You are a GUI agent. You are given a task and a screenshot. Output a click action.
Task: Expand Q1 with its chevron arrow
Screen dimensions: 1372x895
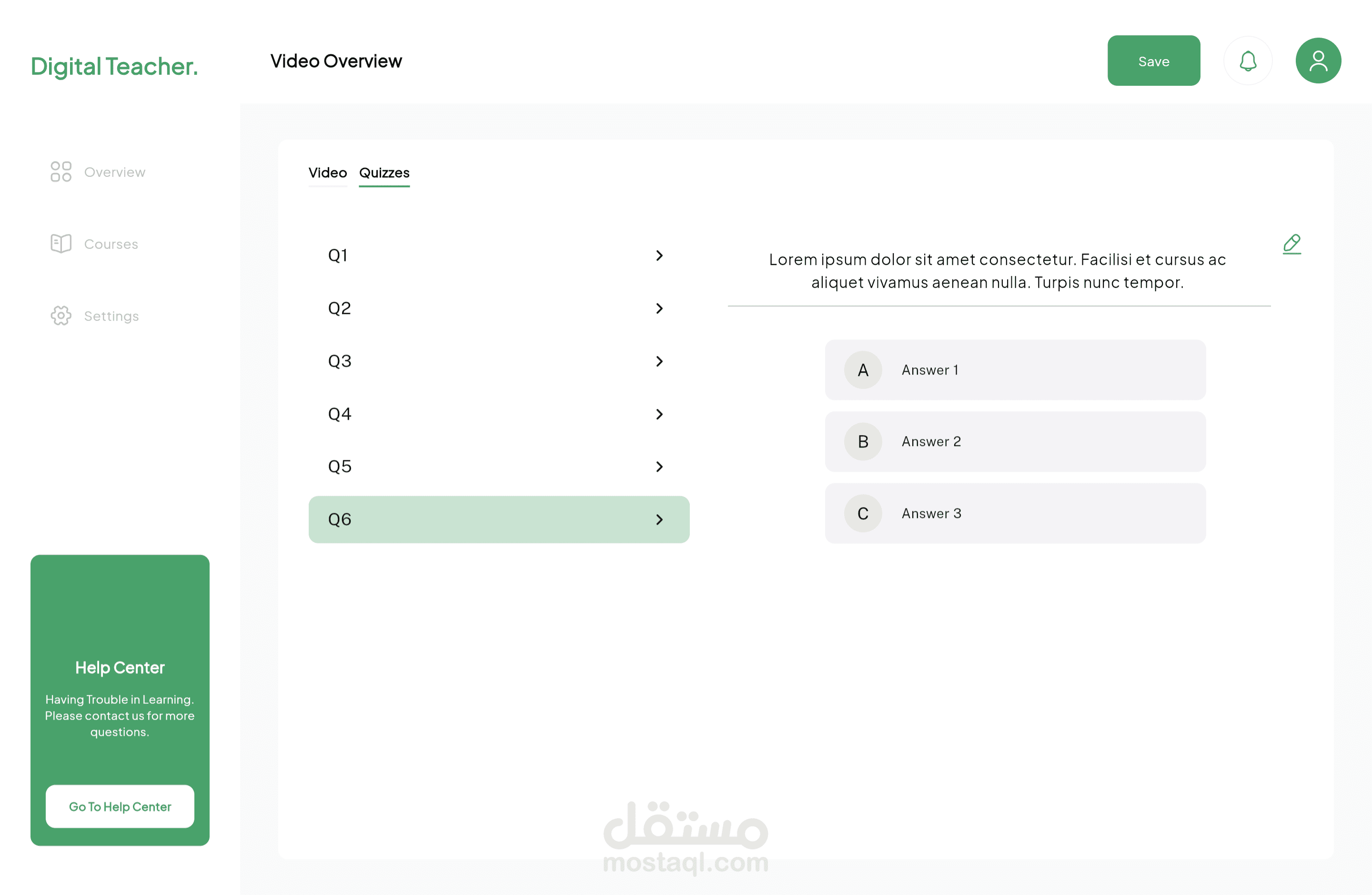coord(659,255)
